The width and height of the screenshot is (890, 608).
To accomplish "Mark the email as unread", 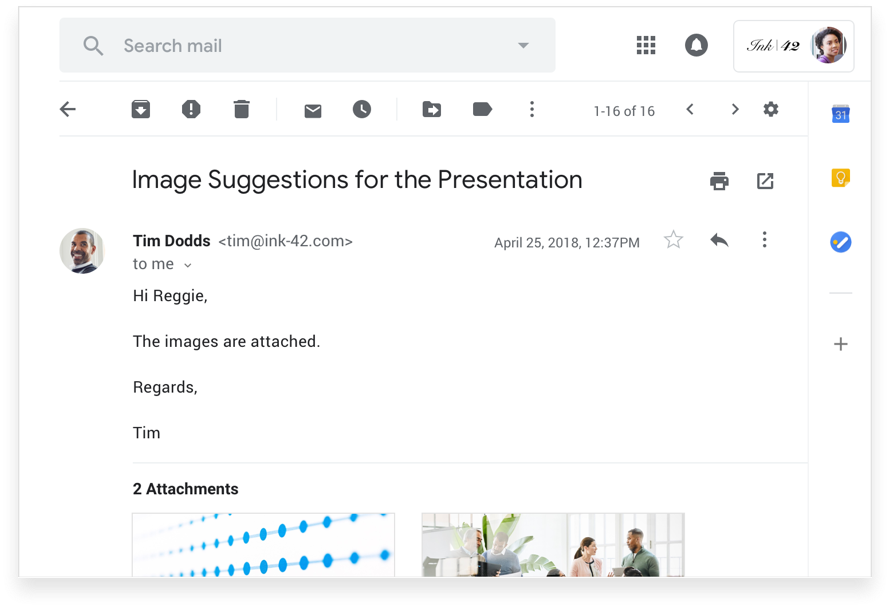I will [x=313, y=110].
